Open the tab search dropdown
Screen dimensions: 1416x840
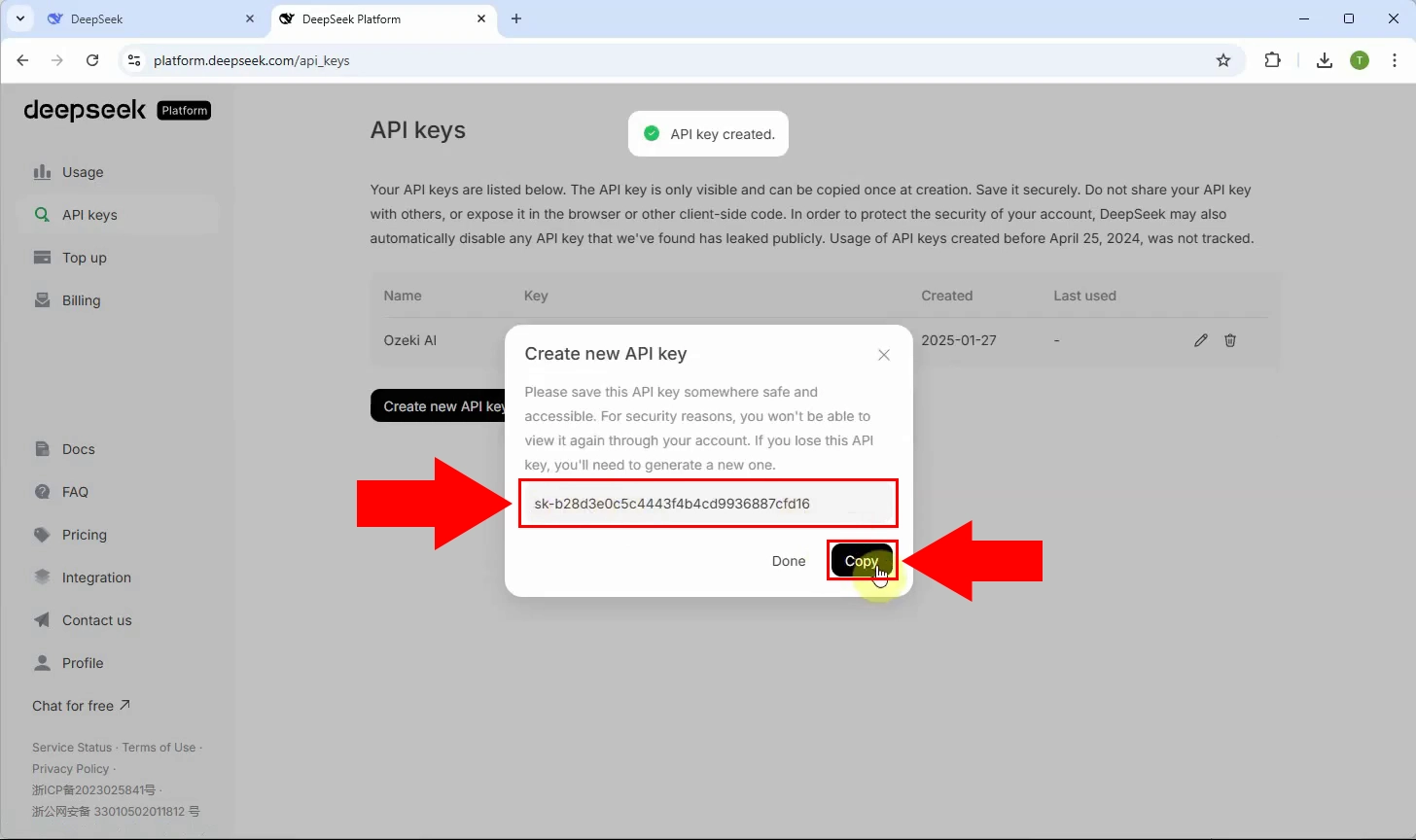click(x=19, y=19)
